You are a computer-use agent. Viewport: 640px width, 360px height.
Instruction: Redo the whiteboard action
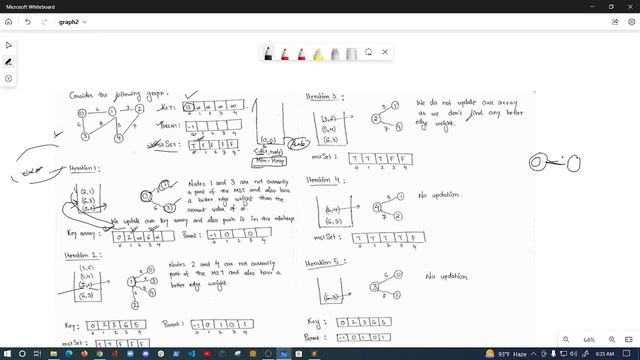tap(44, 22)
